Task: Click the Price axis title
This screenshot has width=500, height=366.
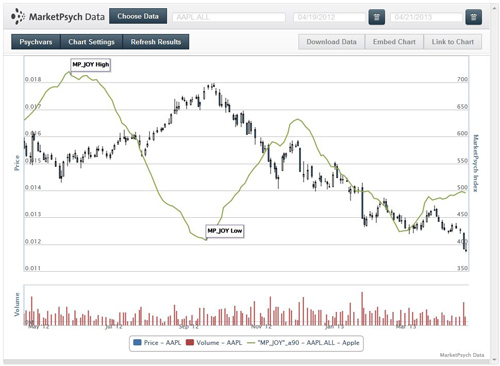Action: [x=17, y=163]
